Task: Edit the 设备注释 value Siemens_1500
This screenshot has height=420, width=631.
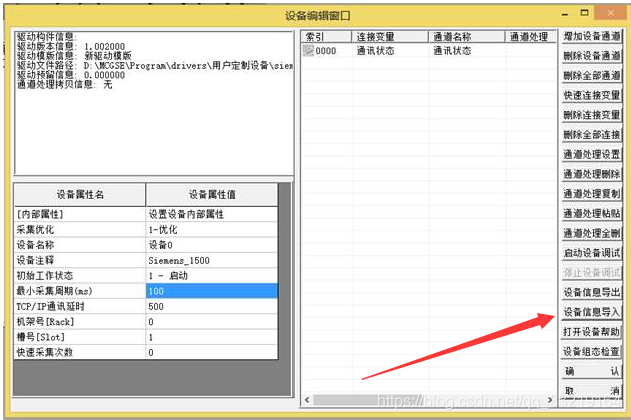Action: [212, 260]
